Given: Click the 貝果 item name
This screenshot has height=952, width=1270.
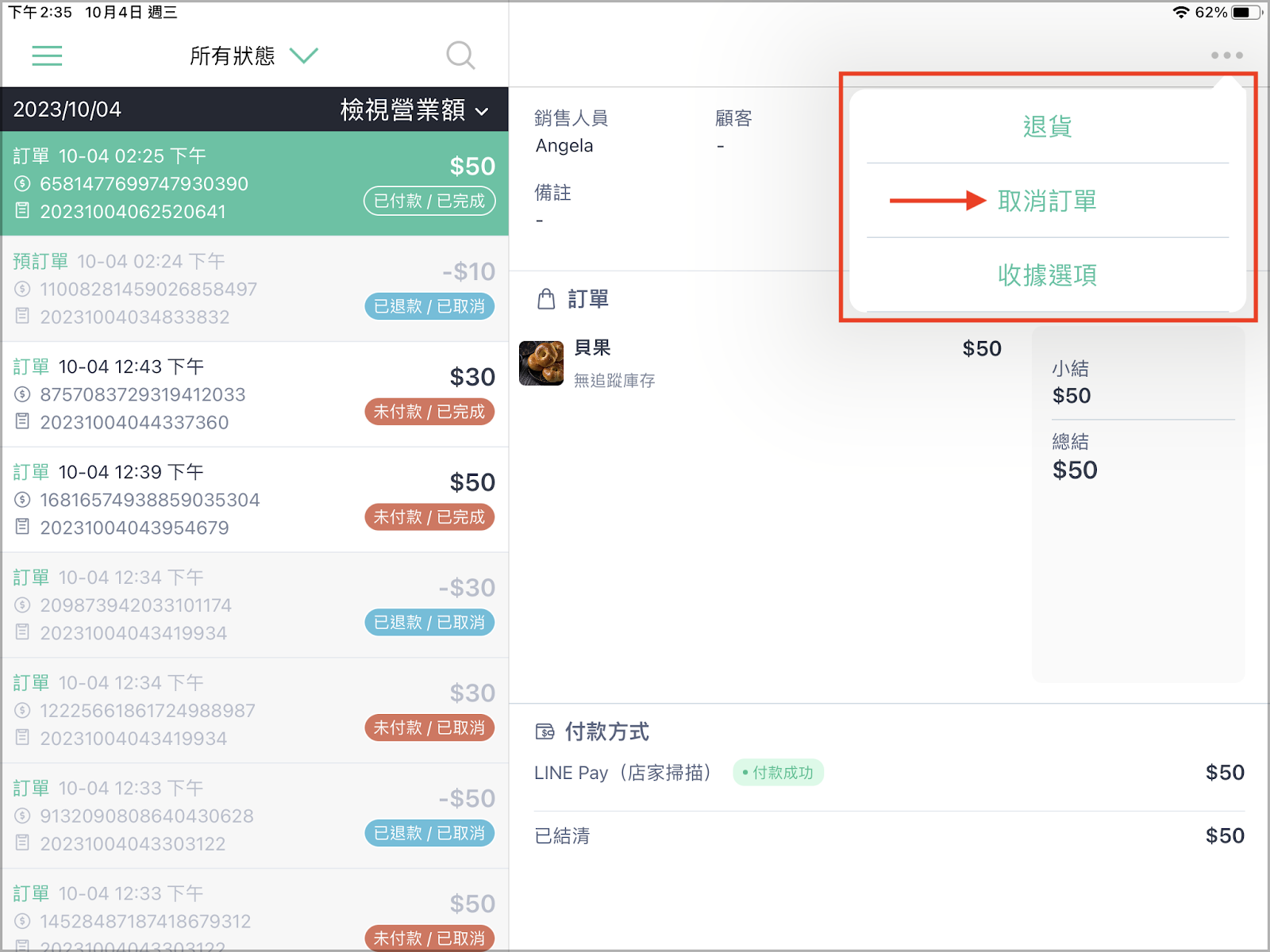Looking at the screenshot, I should [x=592, y=348].
